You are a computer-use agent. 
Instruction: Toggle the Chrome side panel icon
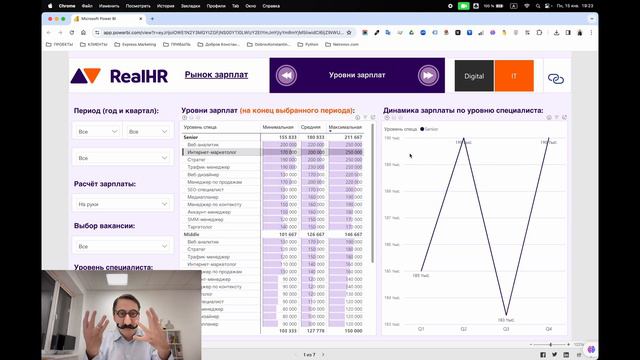click(568, 33)
